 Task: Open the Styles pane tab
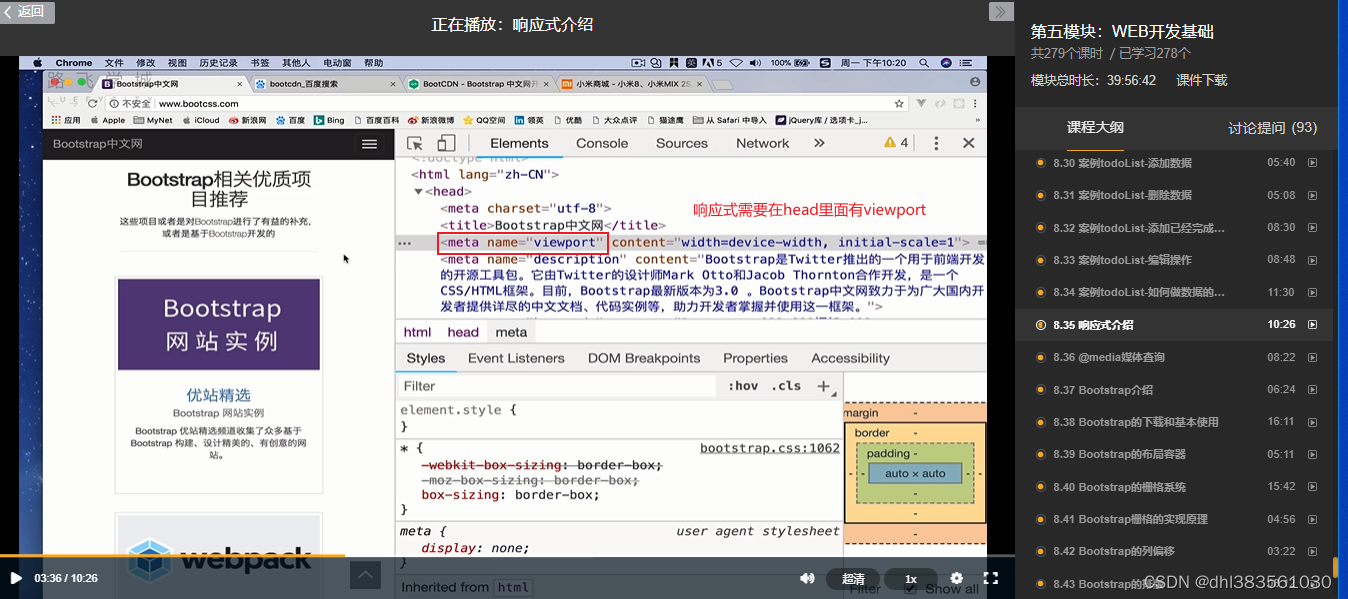click(x=426, y=358)
